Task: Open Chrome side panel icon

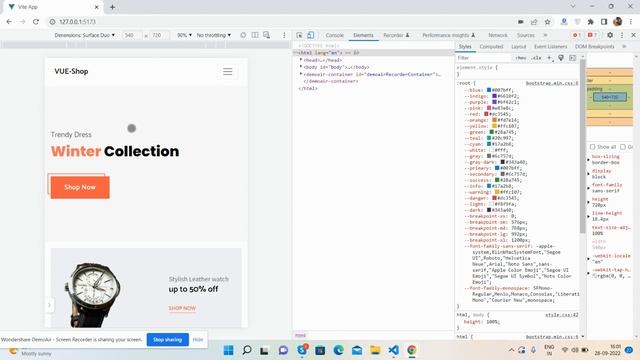Action: pyautogui.click(x=604, y=22)
